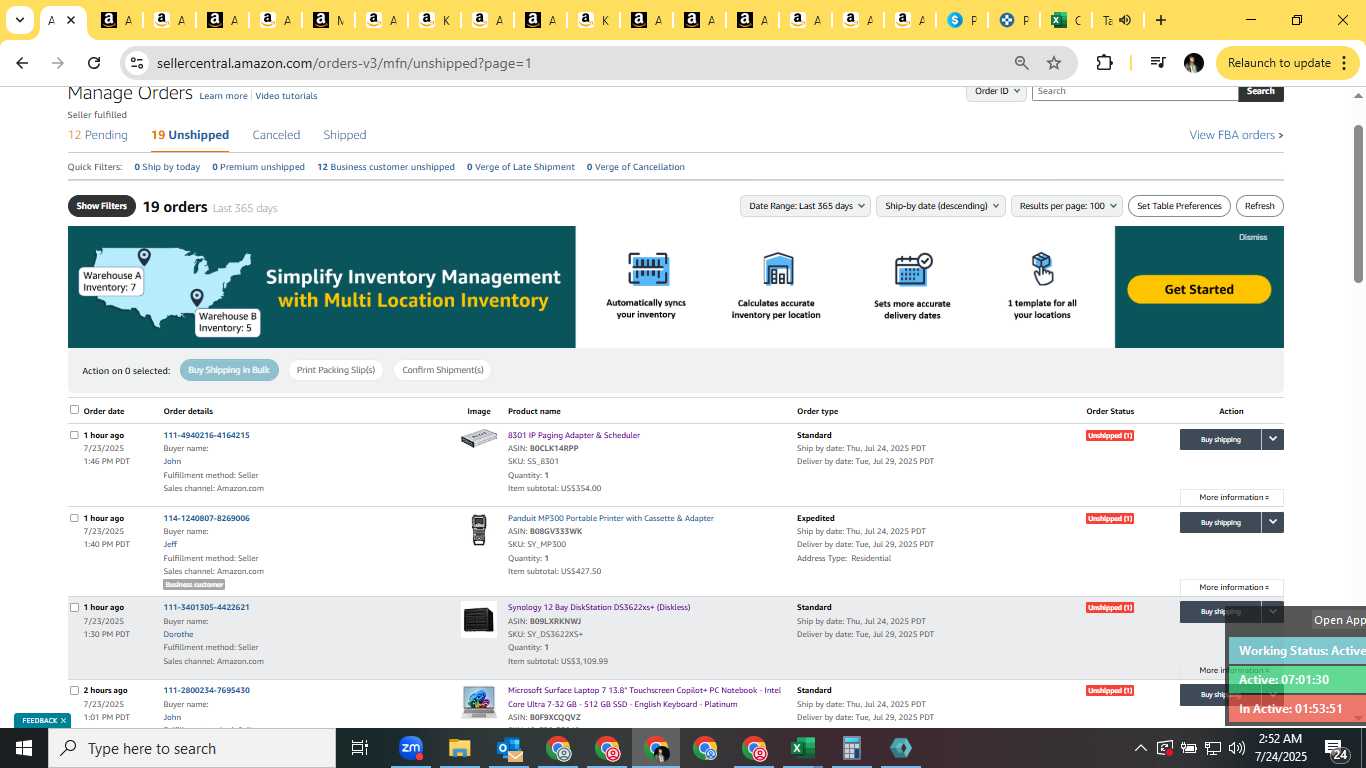1366x768 pixels.
Task: Select order 111-3401305-4422621 checkbox
Action: [74, 607]
